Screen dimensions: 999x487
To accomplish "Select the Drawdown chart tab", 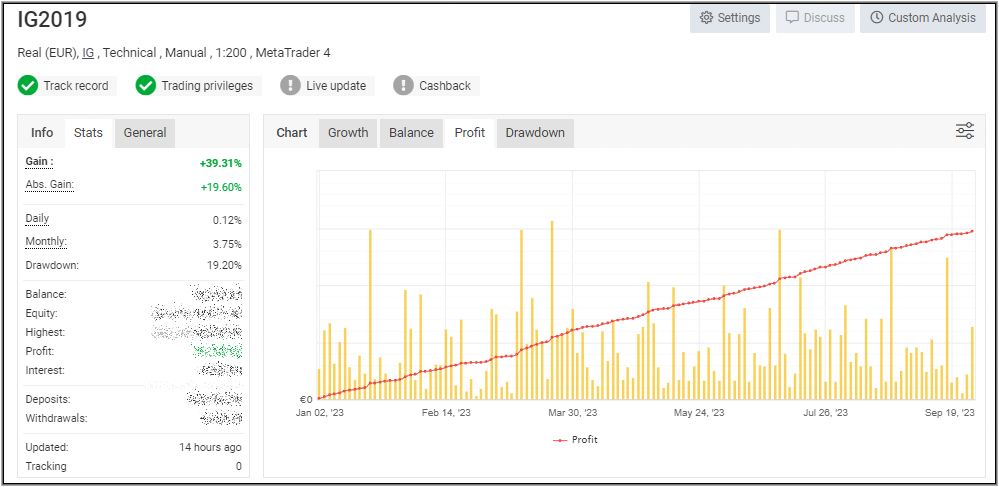I will (x=535, y=133).
